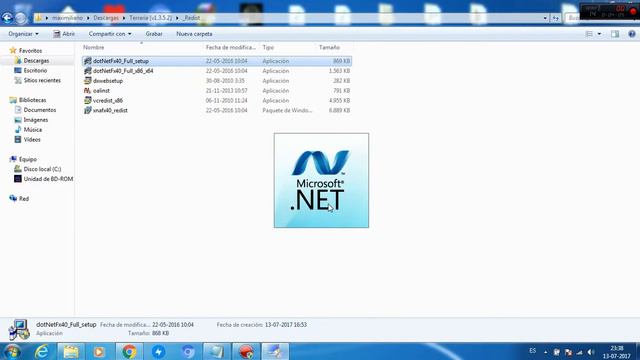
Task: Sort by the Tipo column header
Action: click(268, 47)
